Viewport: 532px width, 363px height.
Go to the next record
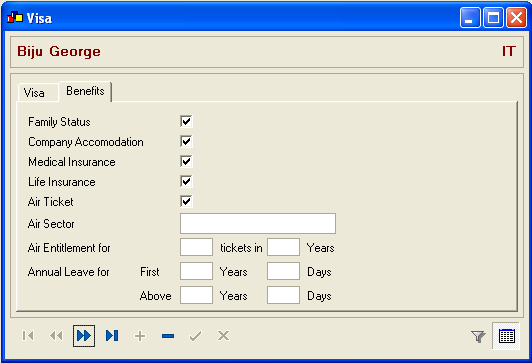[x=84, y=336]
